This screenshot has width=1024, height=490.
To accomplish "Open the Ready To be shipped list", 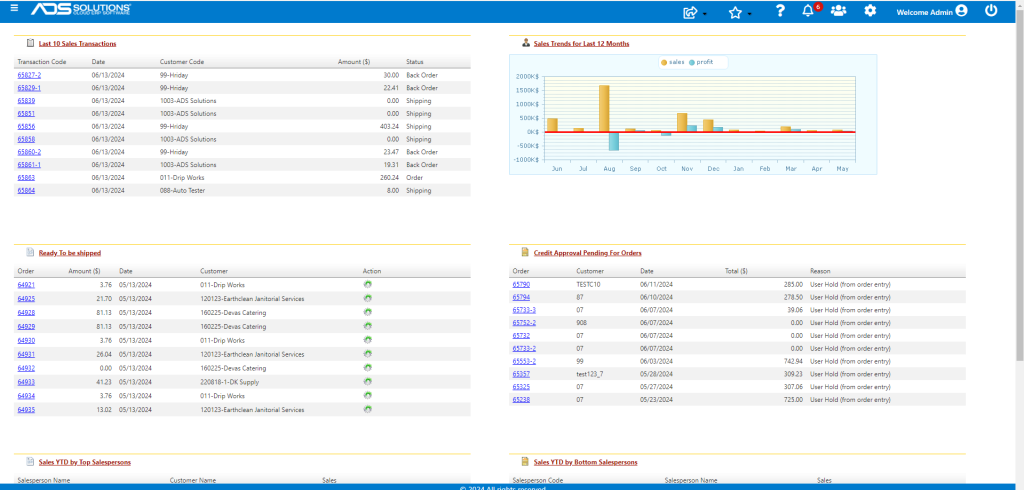I will click(x=70, y=253).
